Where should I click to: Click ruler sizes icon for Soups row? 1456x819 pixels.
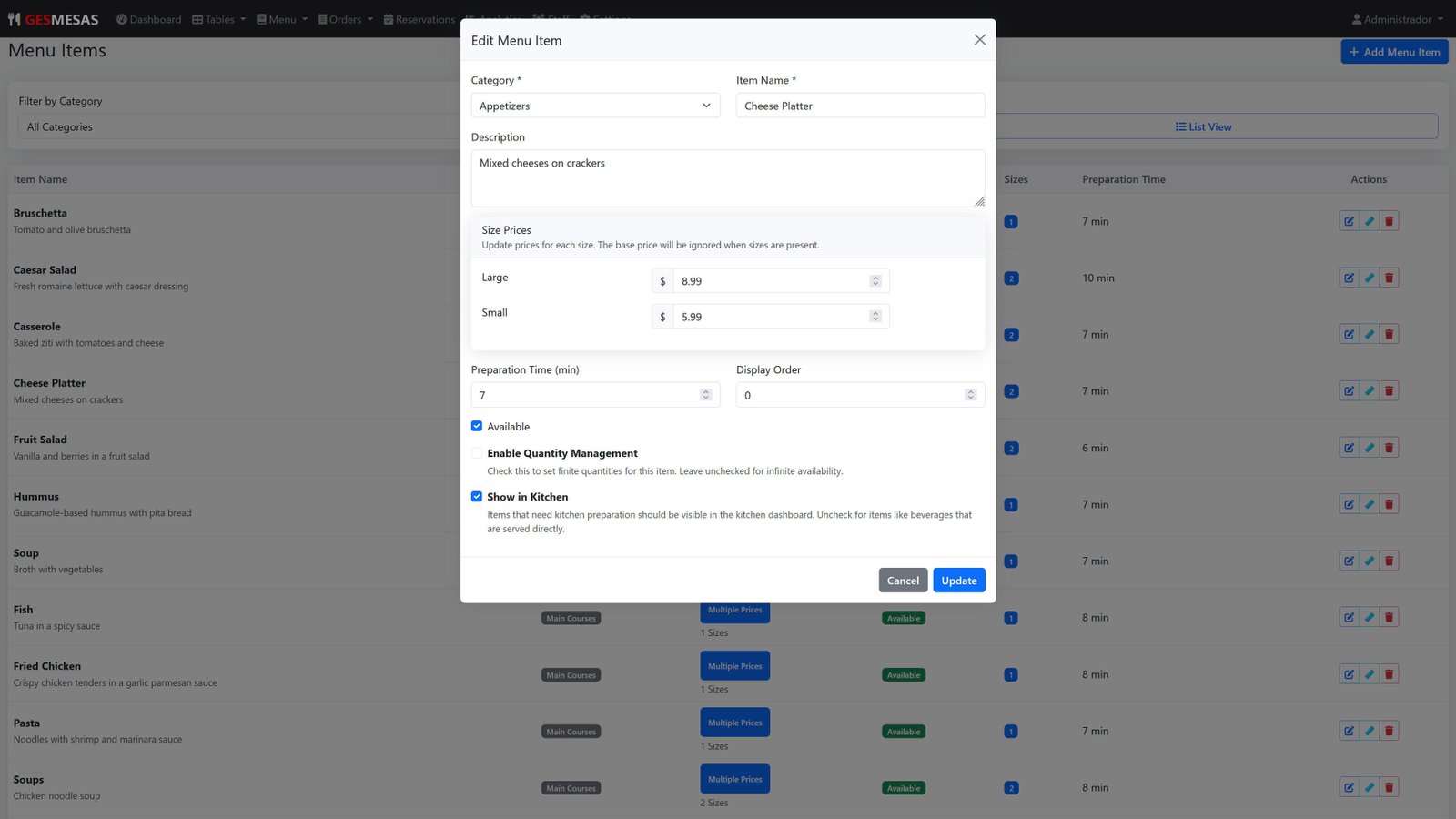tap(1369, 788)
